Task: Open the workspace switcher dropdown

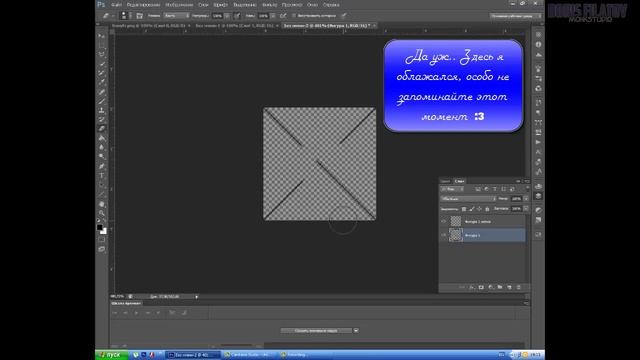Action: tap(516, 16)
